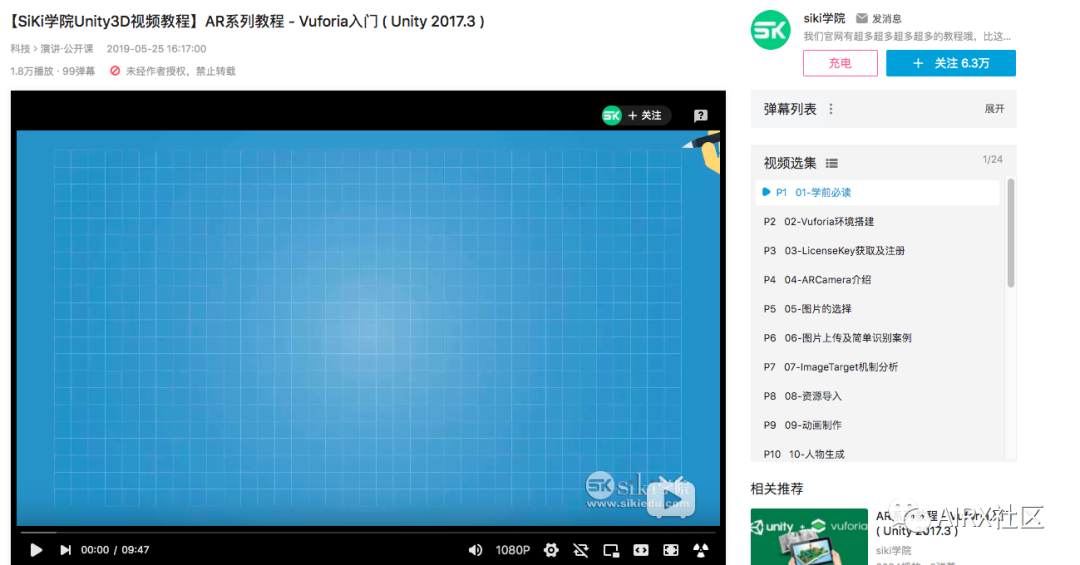Viewport: 1080px width, 565px height.
Task: Select P3 03-LicenseKey获取及注册
Action: pos(878,251)
